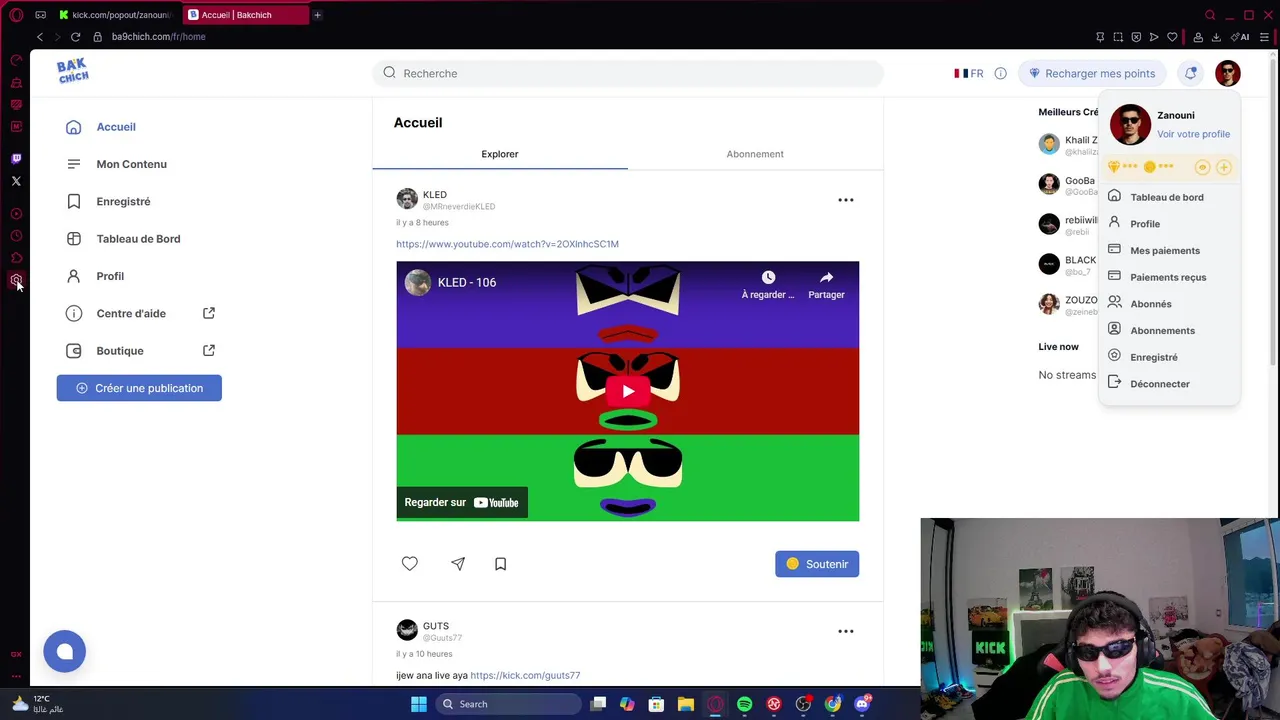
Task: Switch to the kick.com popout tab
Action: coord(116,15)
